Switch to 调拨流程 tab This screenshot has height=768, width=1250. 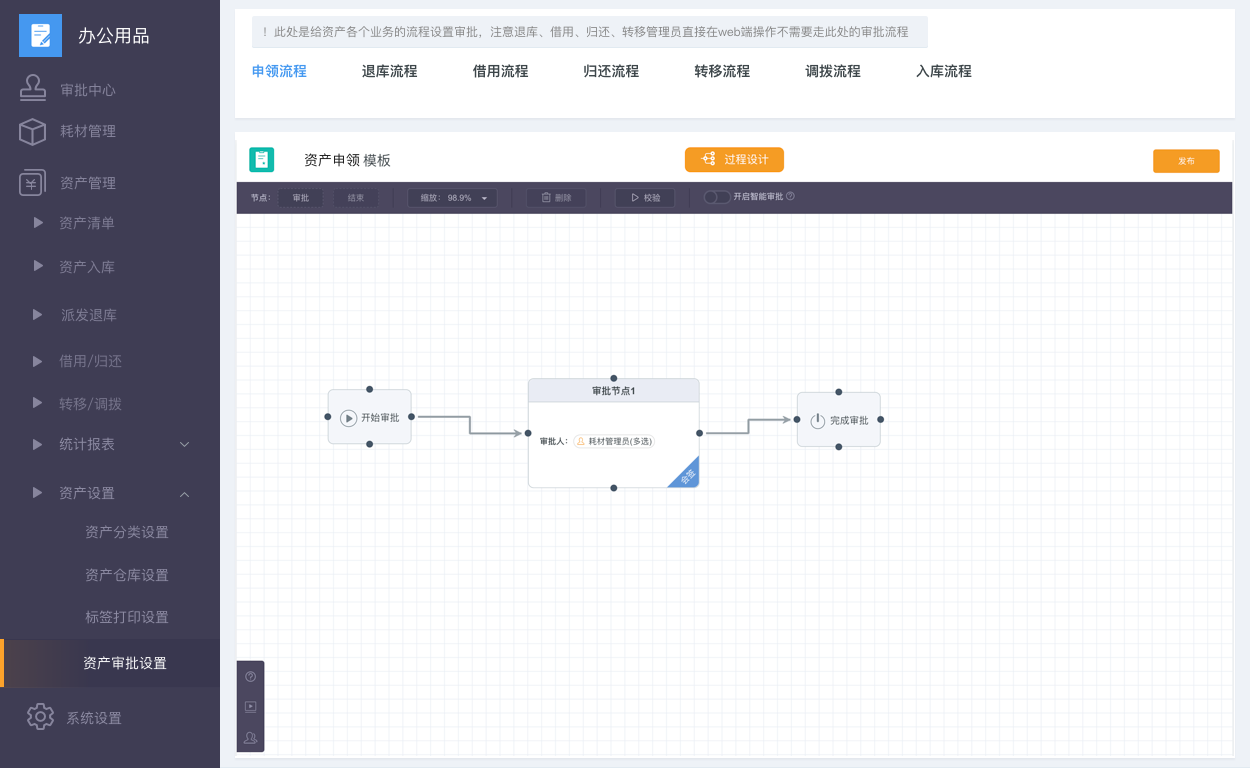pyautogui.click(x=833, y=71)
